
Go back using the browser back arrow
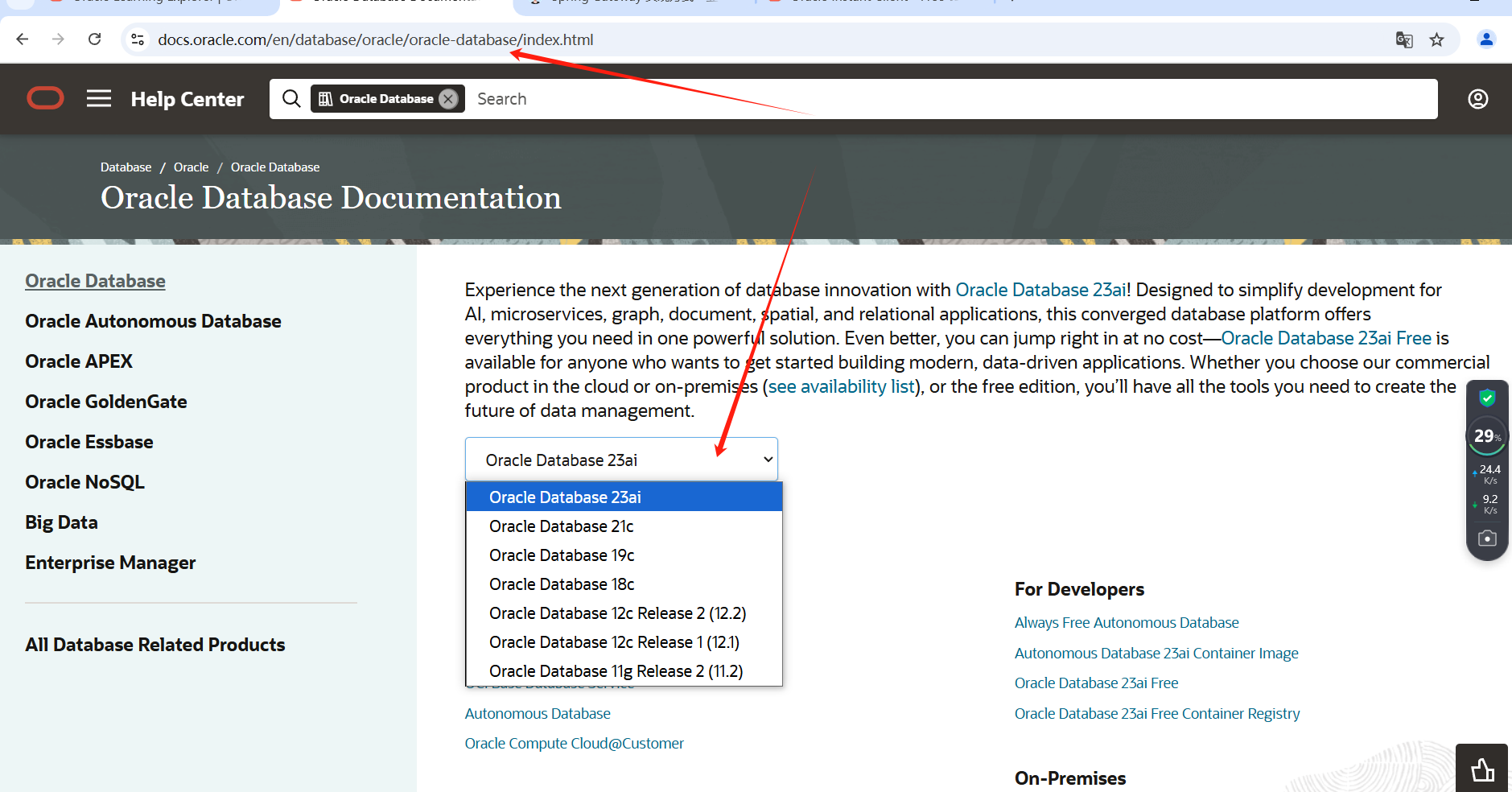click(x=23, y=39)
